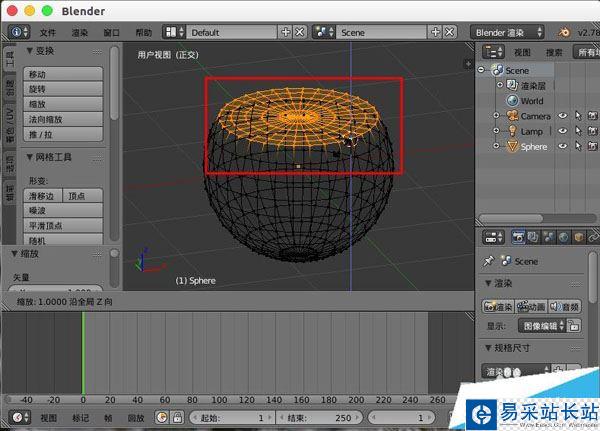Click the Blender logo icon
600x431 pixels.
563,33
